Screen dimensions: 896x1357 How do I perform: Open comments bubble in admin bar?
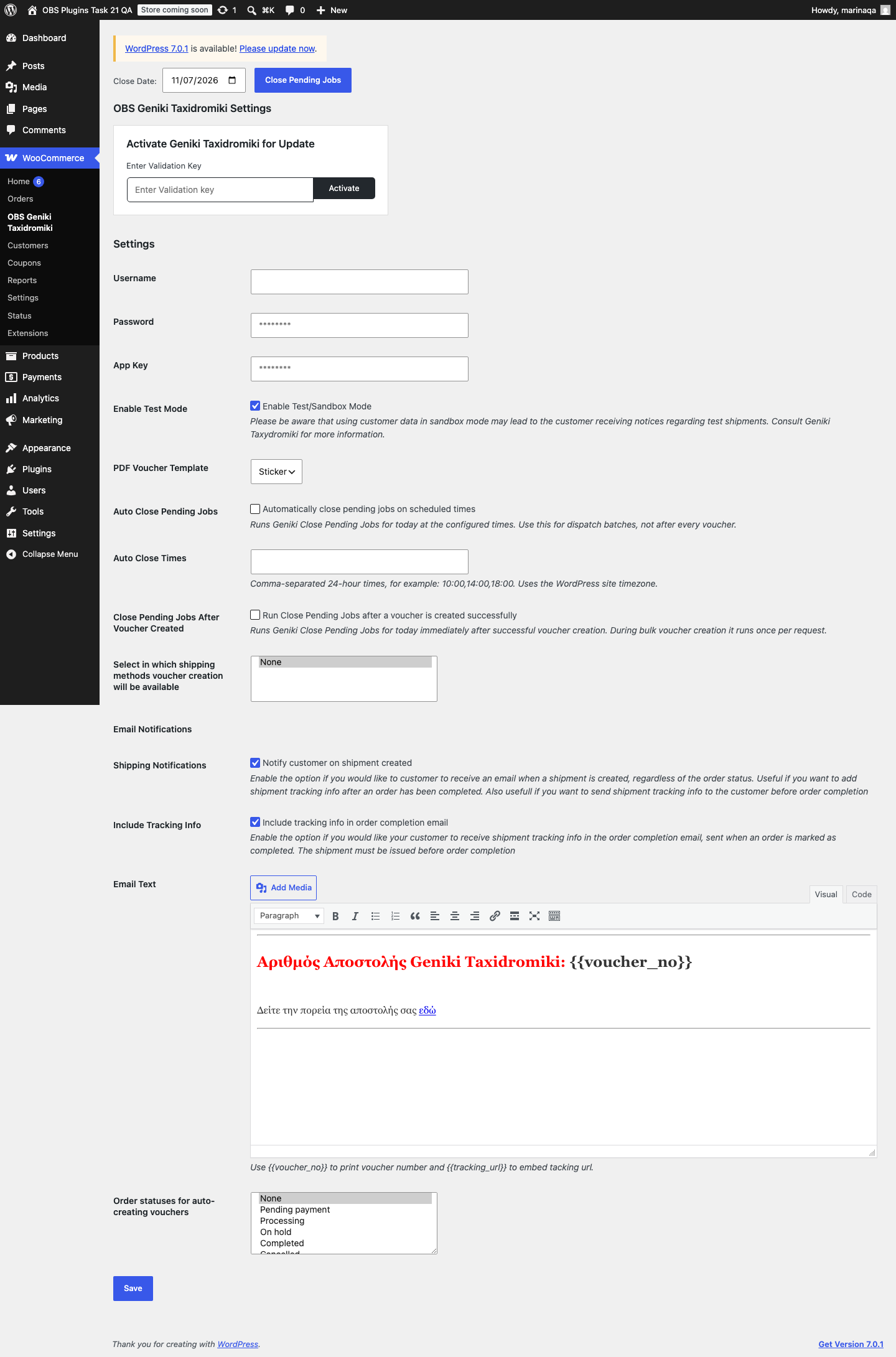coord(290,10)
